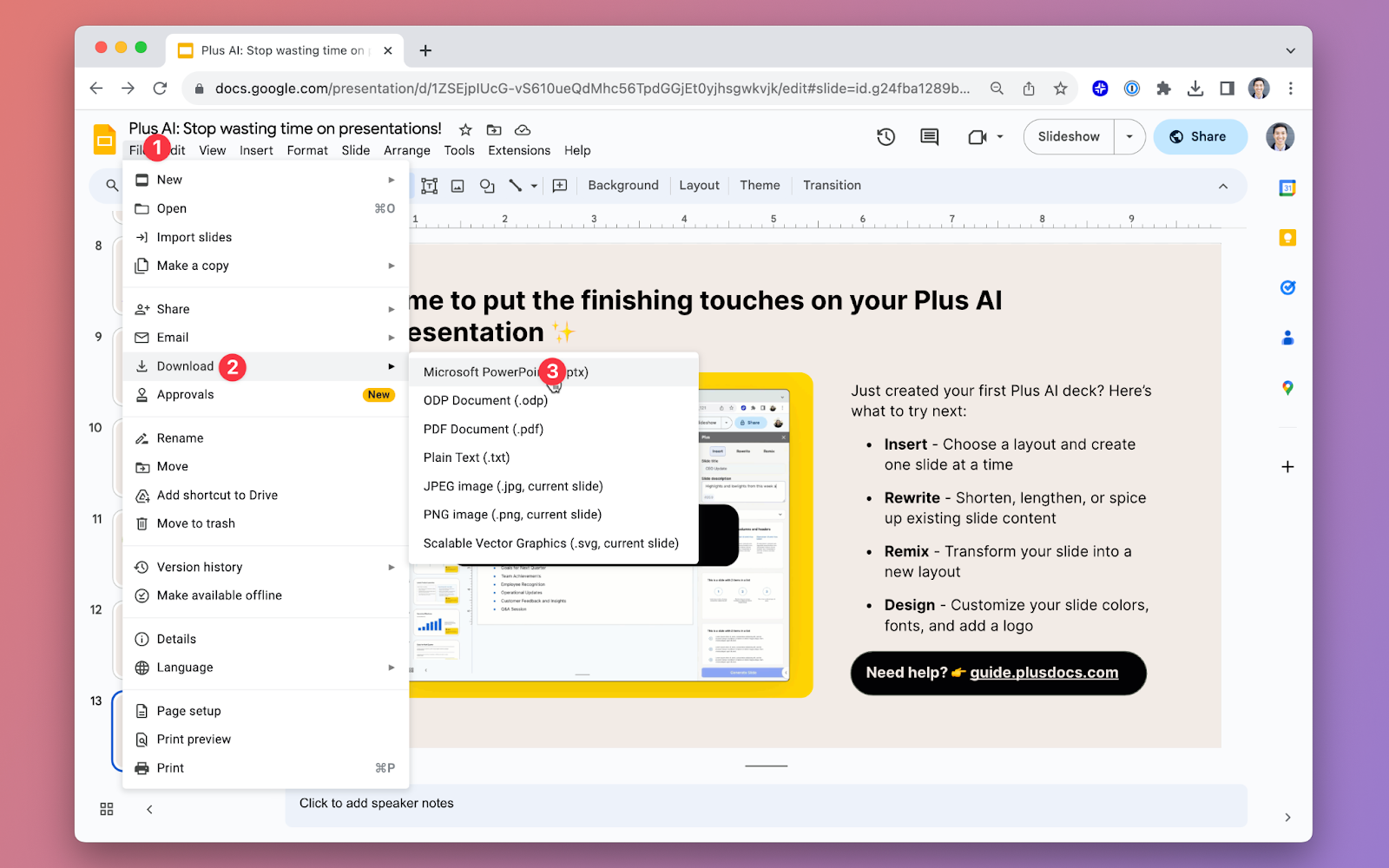Image resolution: width=1389 pixels, height=868 pixels.
Task: Choose Scalable Vector Graphics (.svg) option
Action: (x=554, y=543)
